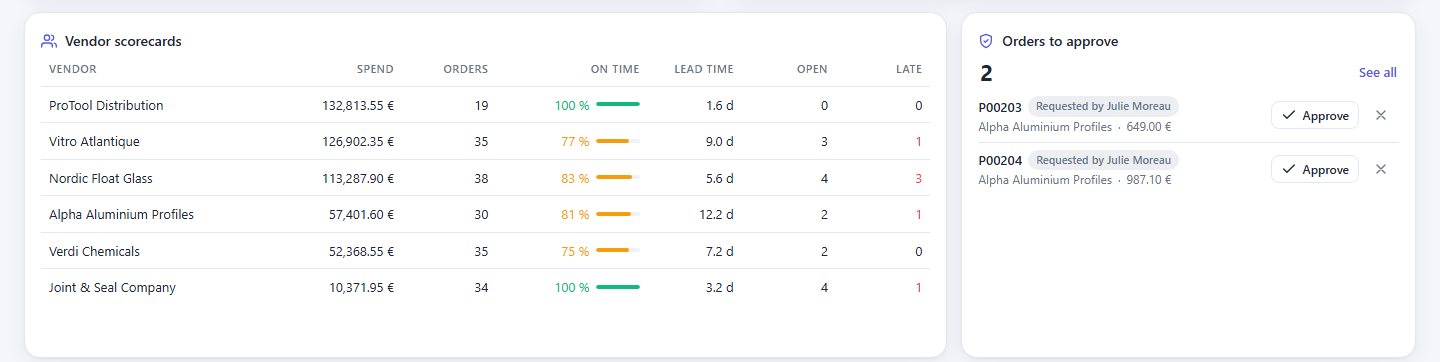Select the ProTool Distribution vendor row

(485, 105)
